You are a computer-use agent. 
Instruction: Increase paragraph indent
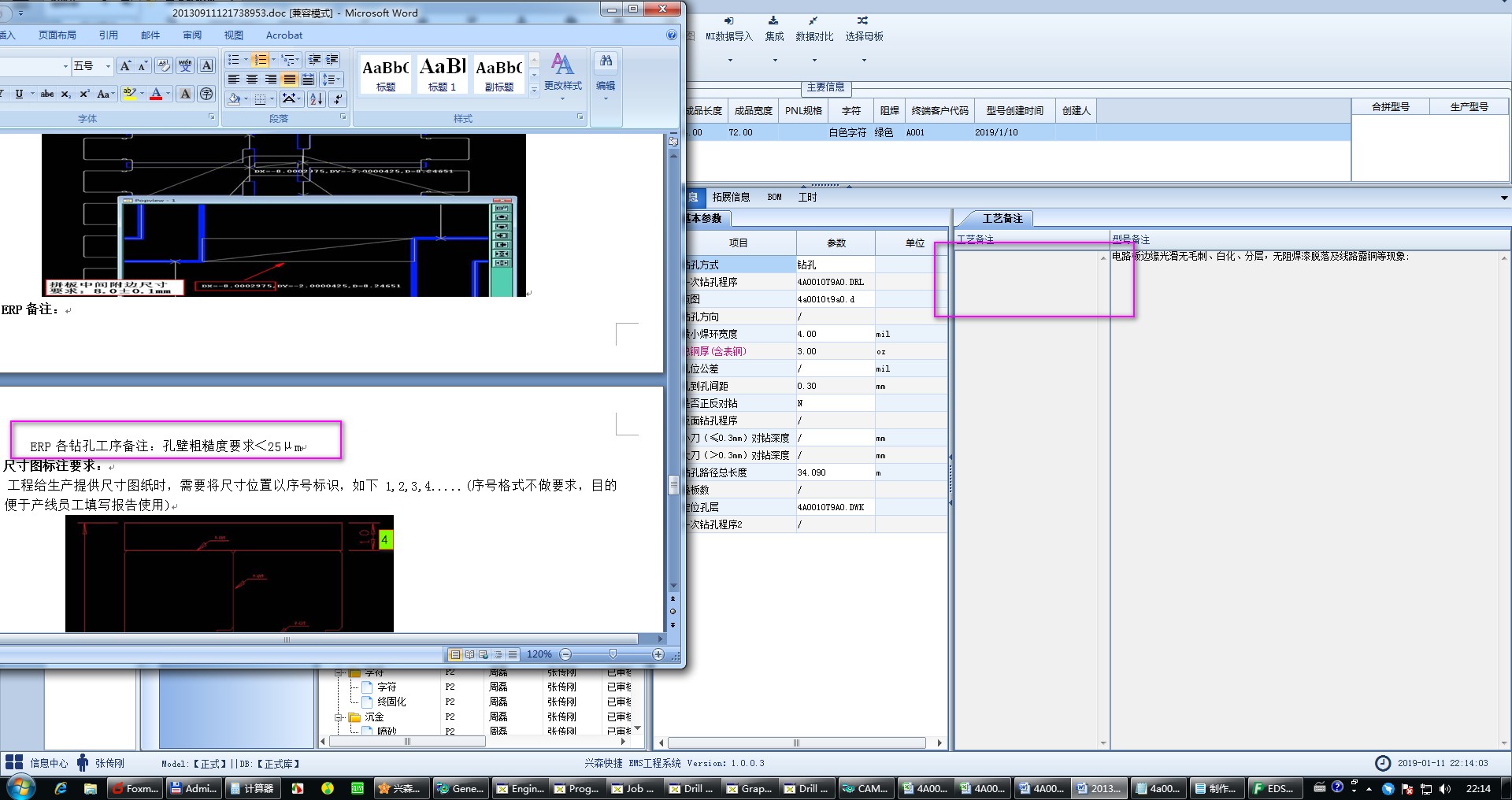(x=332, y=60)
